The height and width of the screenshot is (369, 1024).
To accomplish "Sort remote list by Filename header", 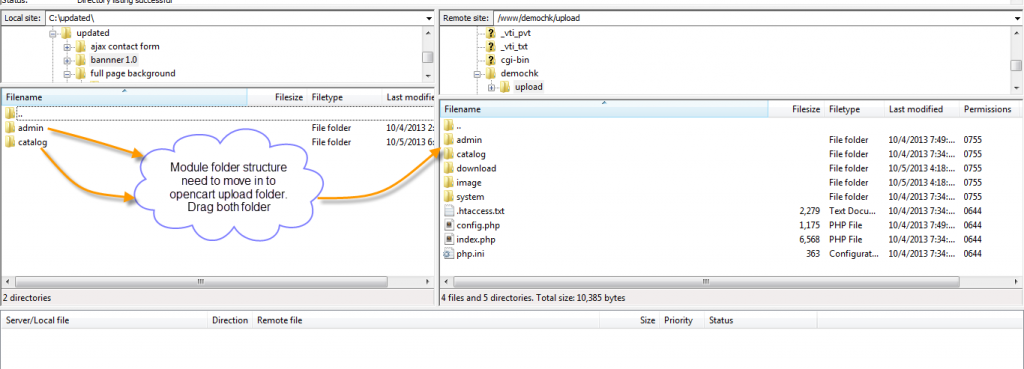I will click(x=605, y=109).
